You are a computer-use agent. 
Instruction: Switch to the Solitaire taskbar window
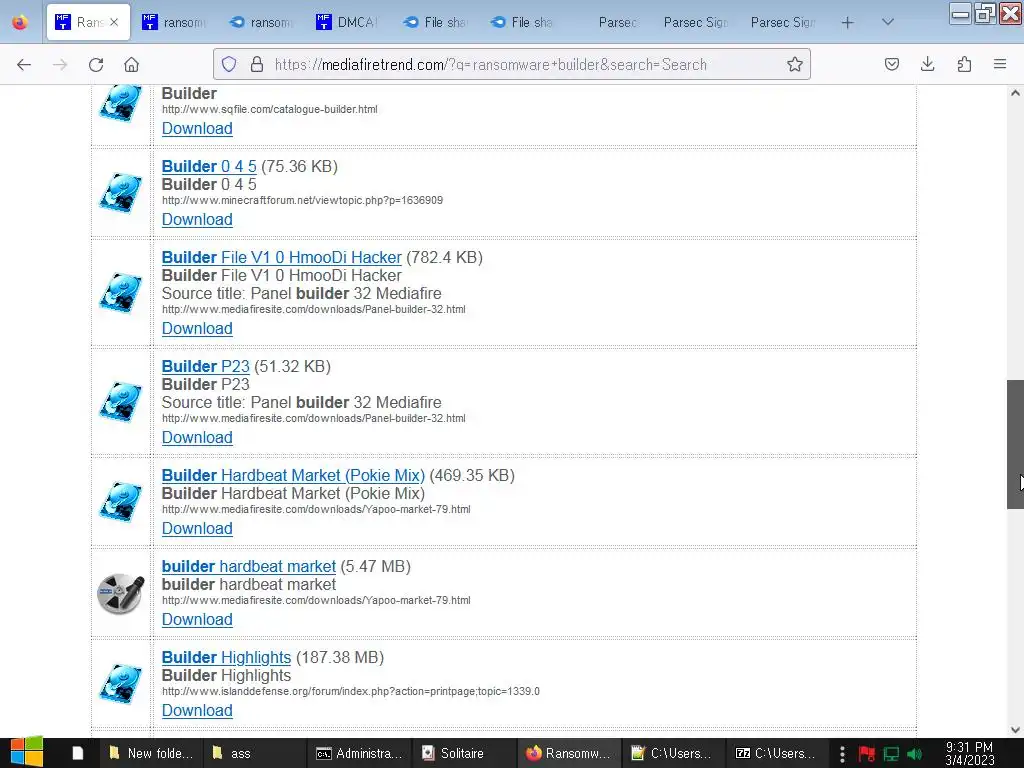tap(463, 753)
